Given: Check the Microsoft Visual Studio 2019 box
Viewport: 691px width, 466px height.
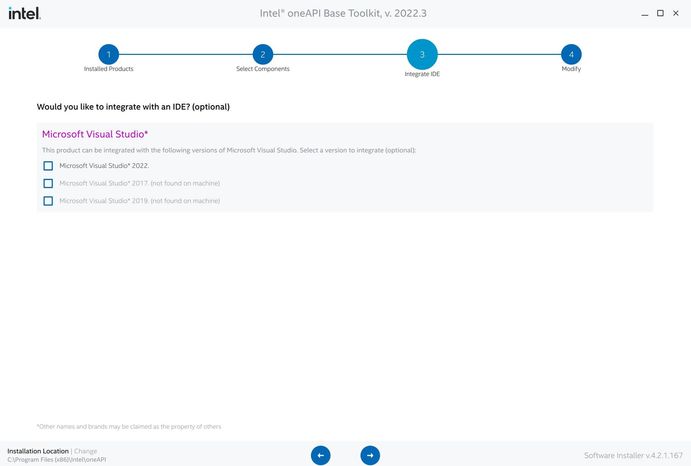Looking at the screenshot, I should pyautogui.click(x=48, y=201).
